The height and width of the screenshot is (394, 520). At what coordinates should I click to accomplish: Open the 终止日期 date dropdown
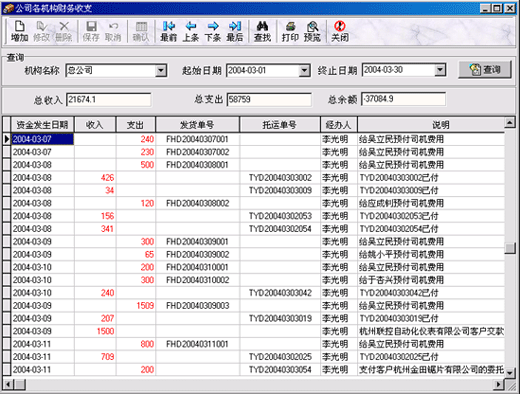click(440, 70)
